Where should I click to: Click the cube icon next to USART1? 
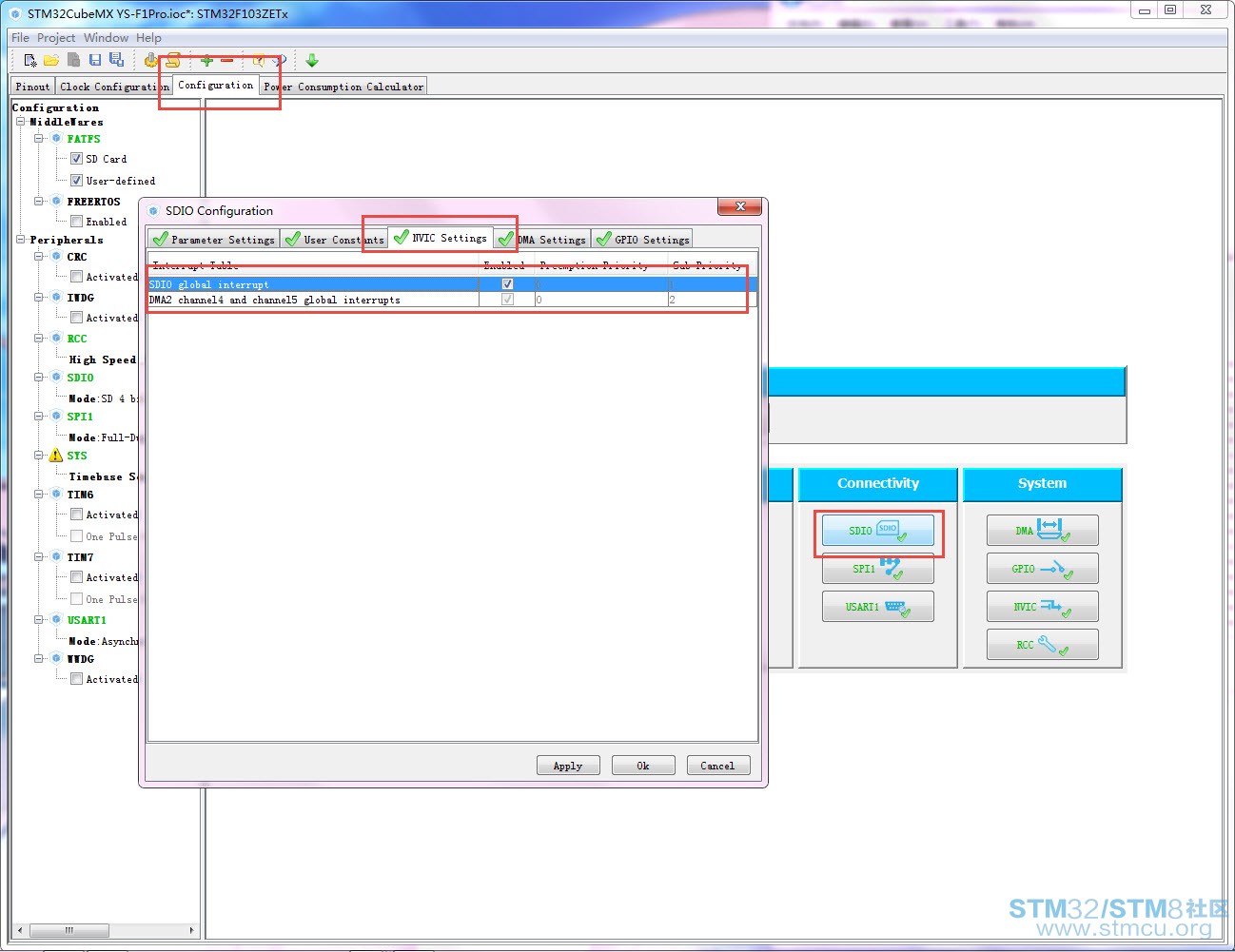point(56,620)
